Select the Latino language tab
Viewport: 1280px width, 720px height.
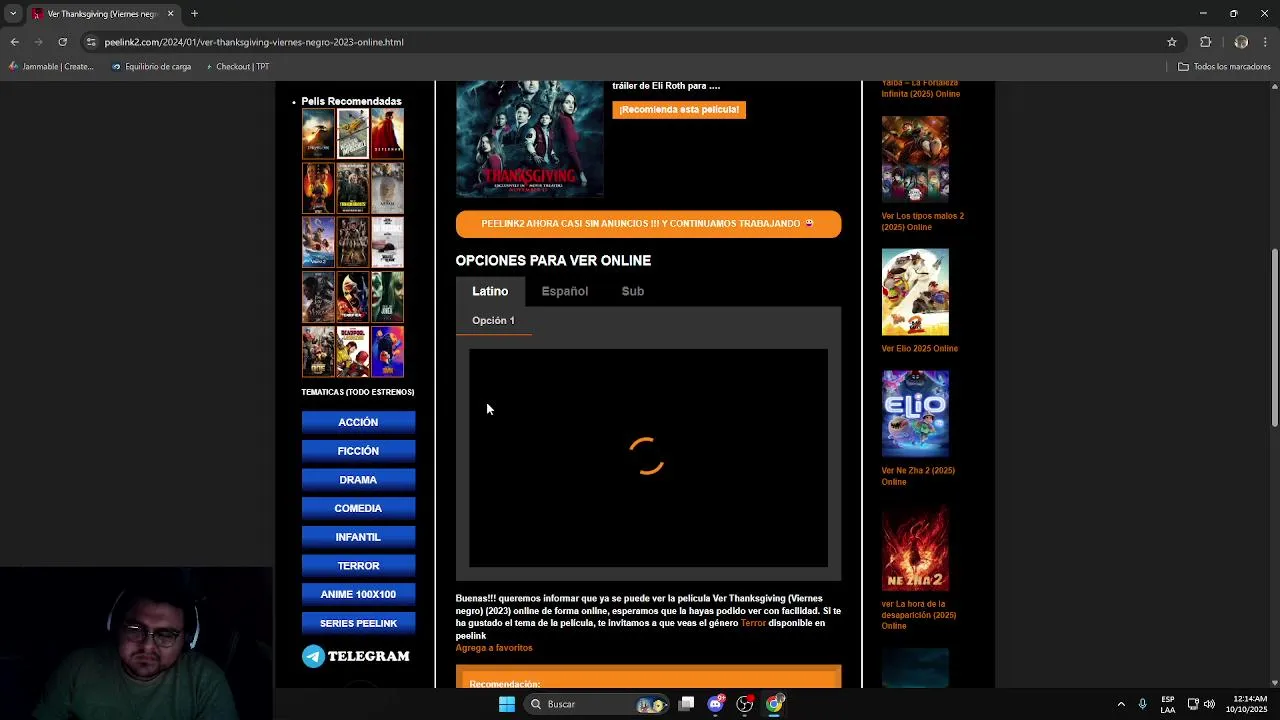pos(490,291)
